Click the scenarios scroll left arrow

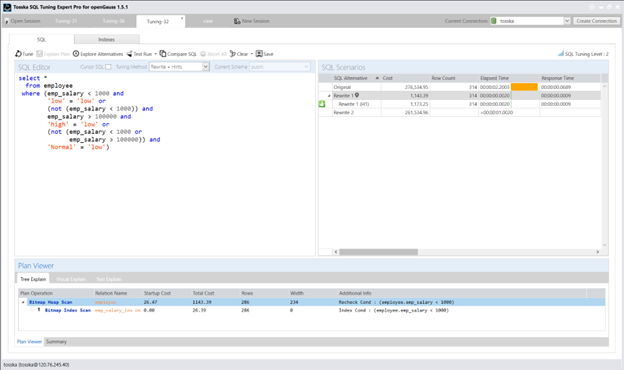[336, 252]
